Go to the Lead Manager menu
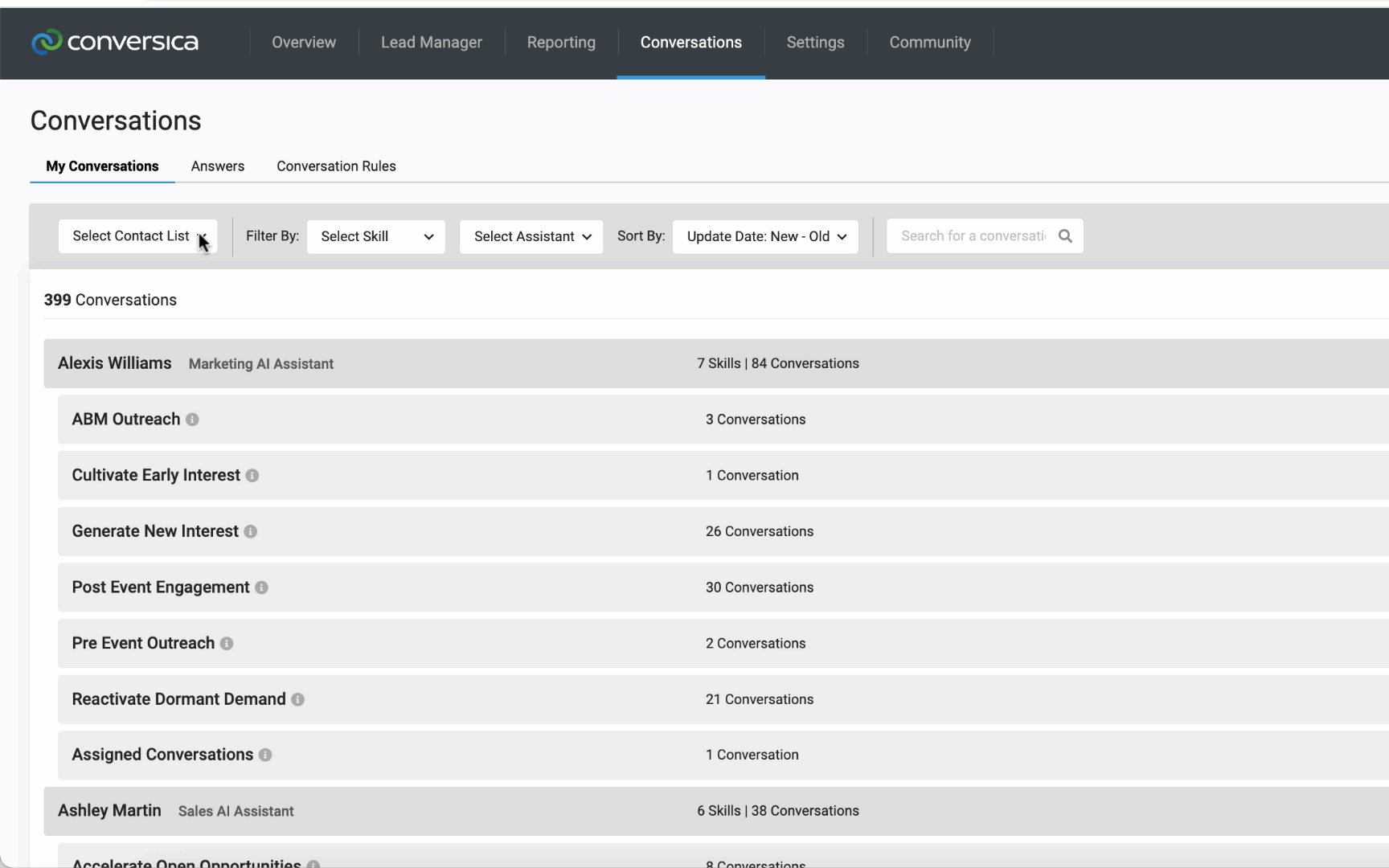Viewport: 1389px width, 868px height. click(x=432, y=43)
